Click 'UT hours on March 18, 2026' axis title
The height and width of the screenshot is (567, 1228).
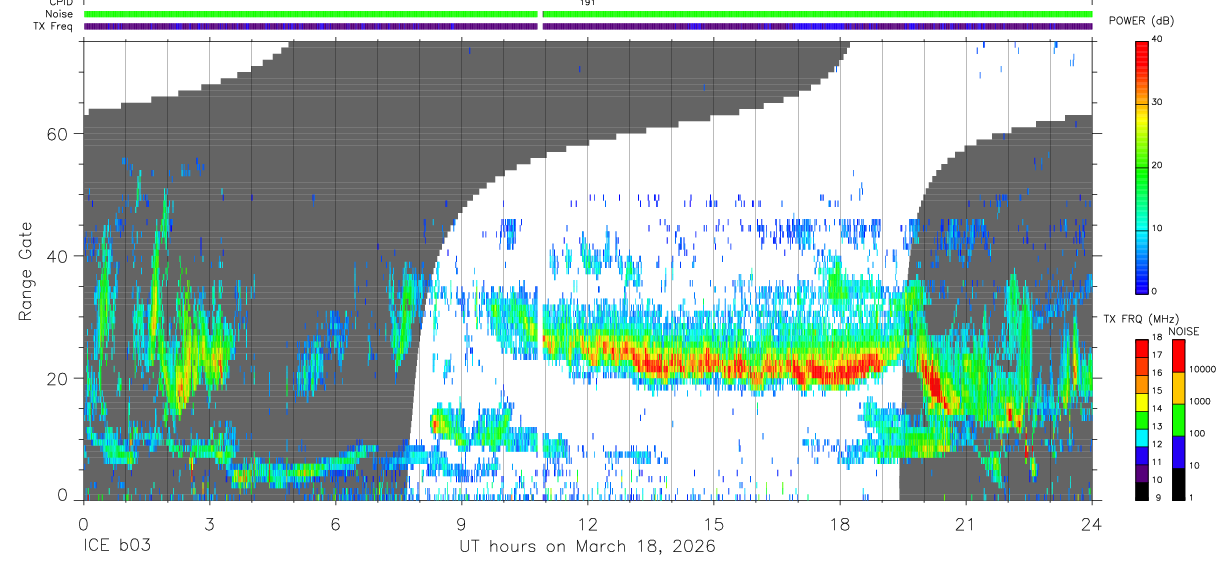[x=587, y=547]
